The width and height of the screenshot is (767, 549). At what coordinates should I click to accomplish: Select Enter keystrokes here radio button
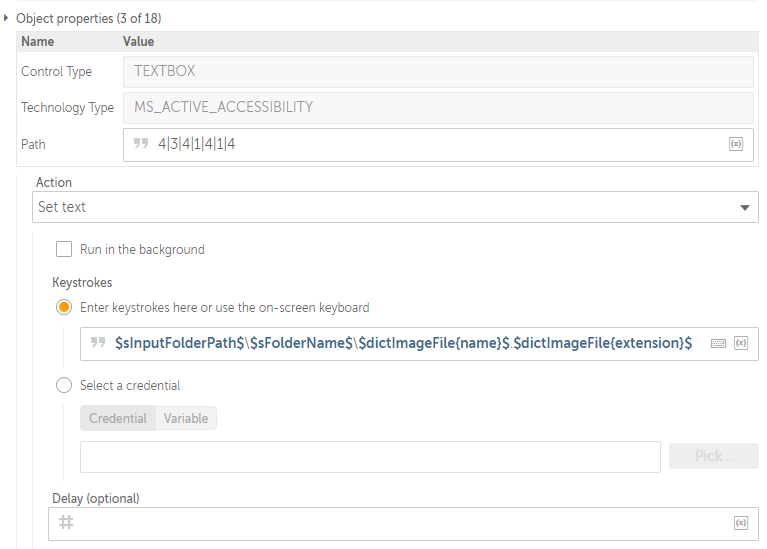(x=64, y=307)
